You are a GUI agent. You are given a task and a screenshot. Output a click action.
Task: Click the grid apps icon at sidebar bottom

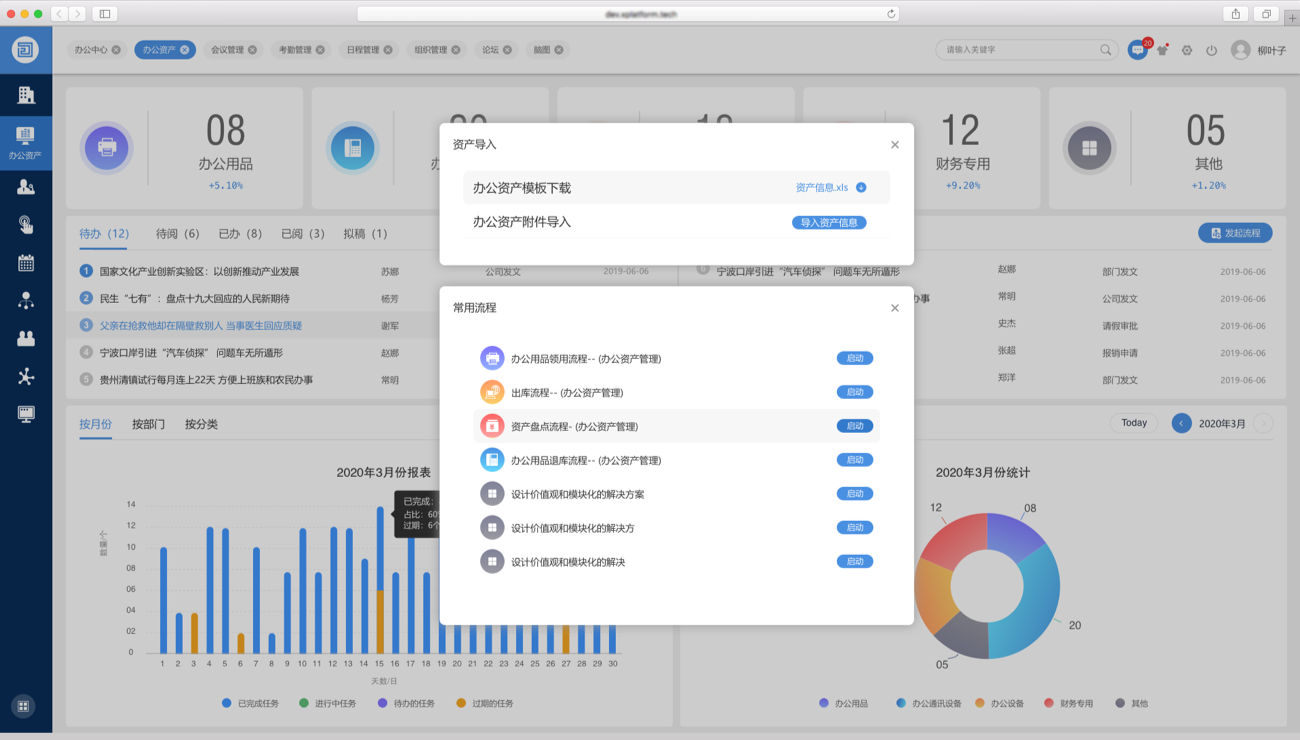click(24, 706)
